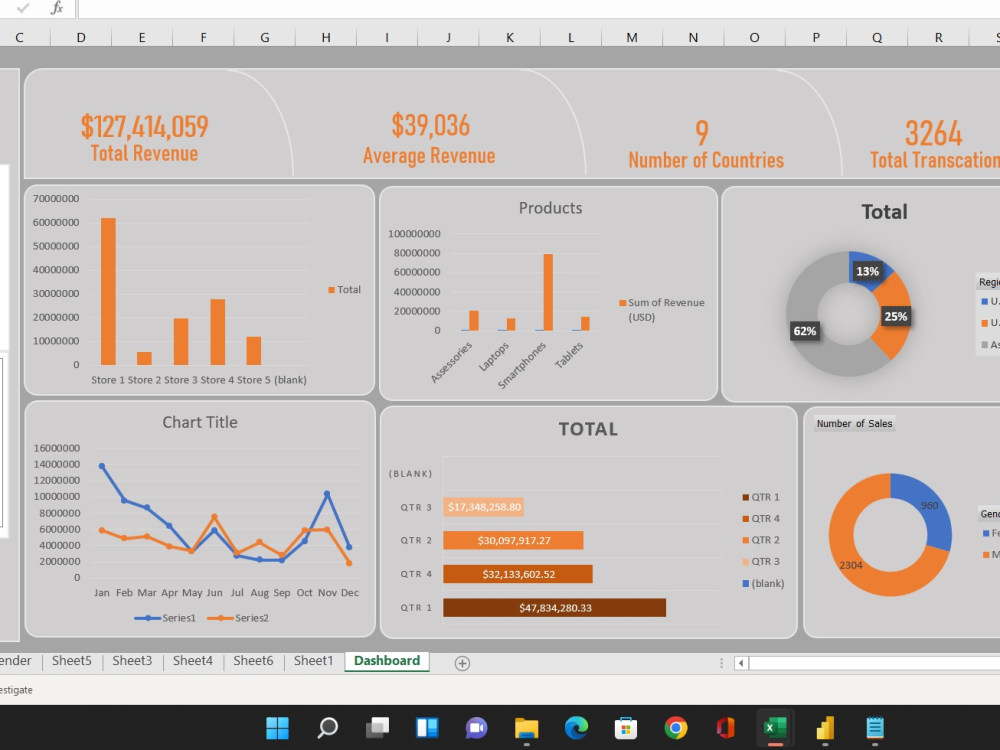Click the Insert Function fx icon
The height and width of the screenshot is (750, 1000).
[x=57, y=8]
